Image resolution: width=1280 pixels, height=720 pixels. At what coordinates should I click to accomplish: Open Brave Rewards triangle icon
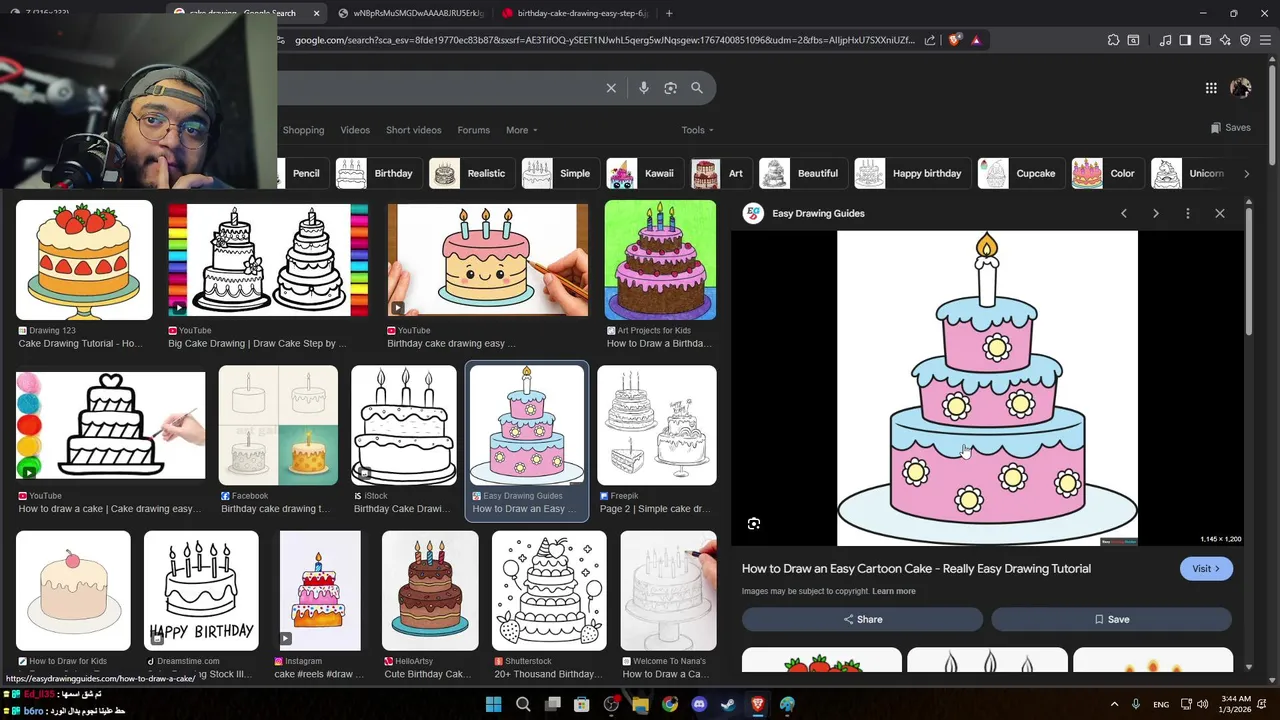[976, 40]
